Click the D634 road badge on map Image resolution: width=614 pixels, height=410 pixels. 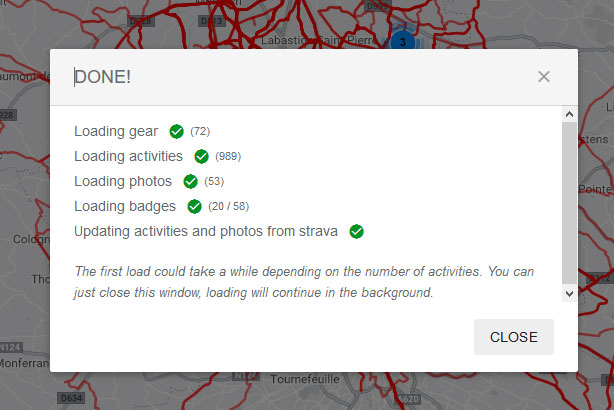[72, 398]
